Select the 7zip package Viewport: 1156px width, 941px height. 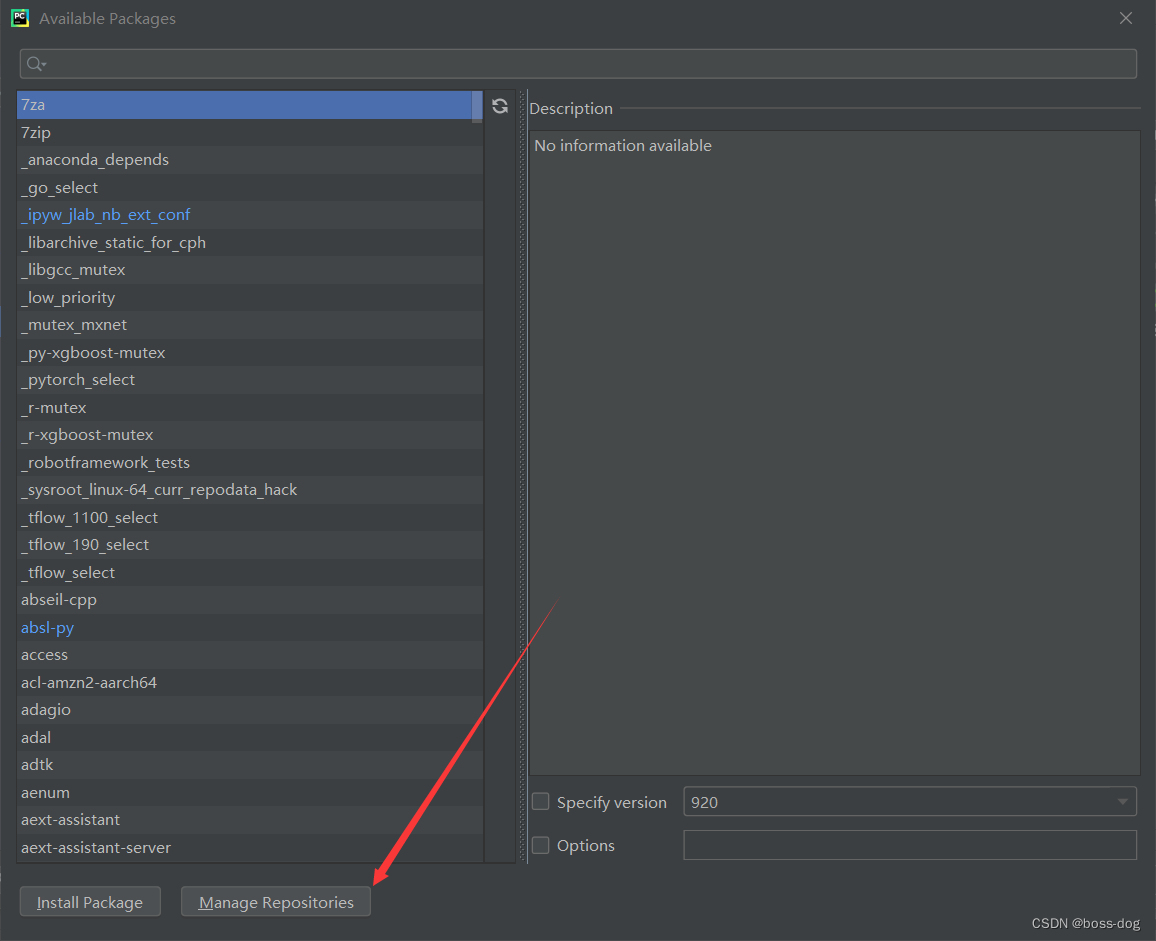coord(36,132)
